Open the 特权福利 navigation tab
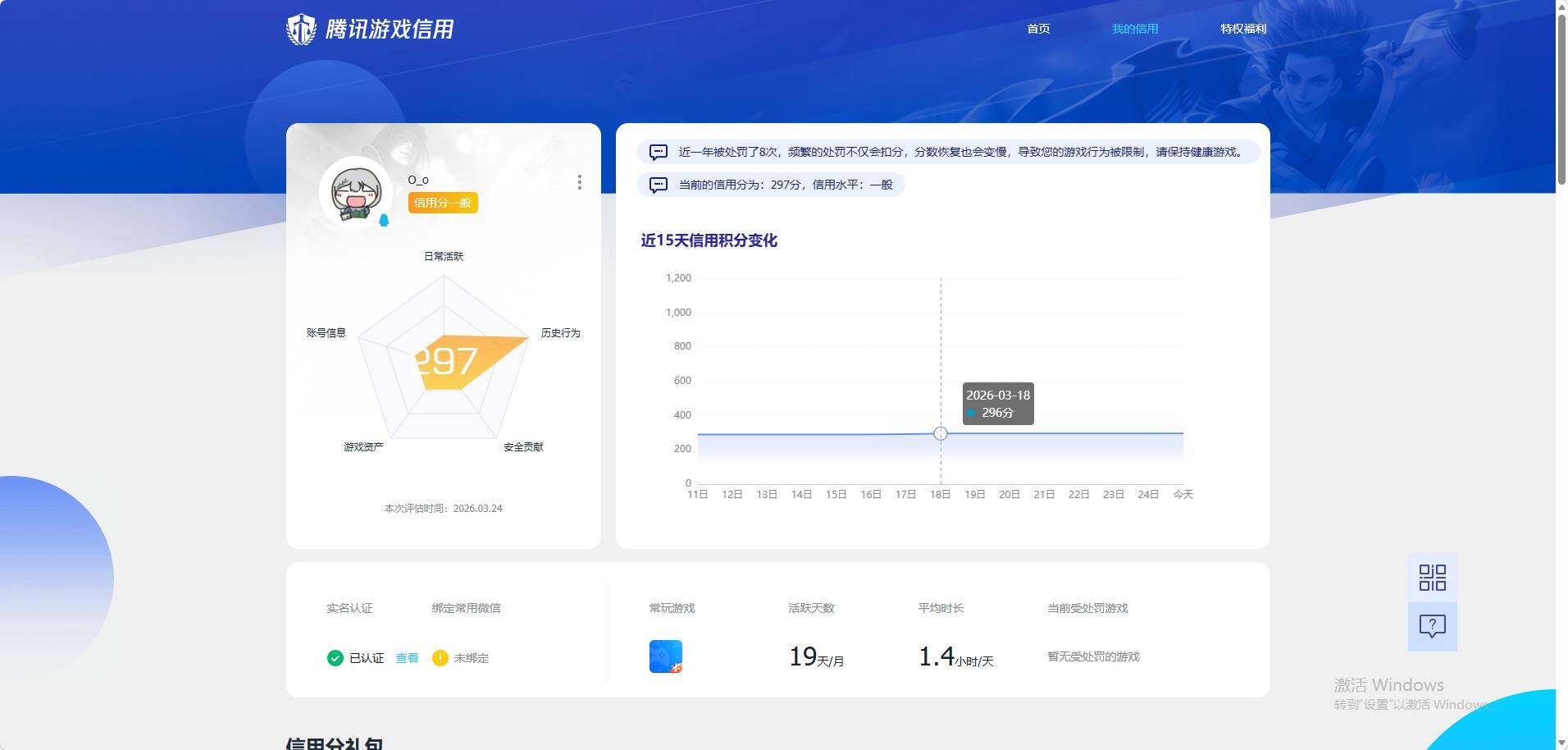The image size is (1568, 750). click(x=1243, y=29)
